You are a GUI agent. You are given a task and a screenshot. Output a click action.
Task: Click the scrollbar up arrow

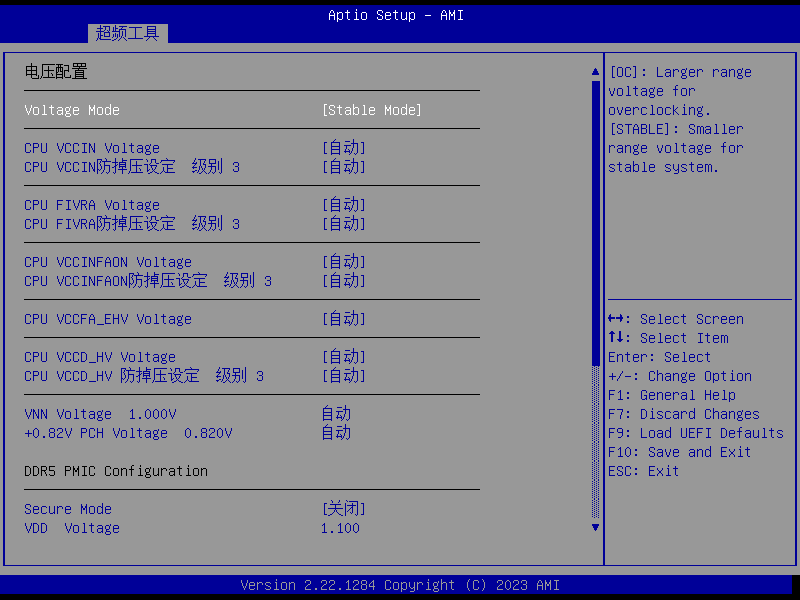tap(596, 72)
